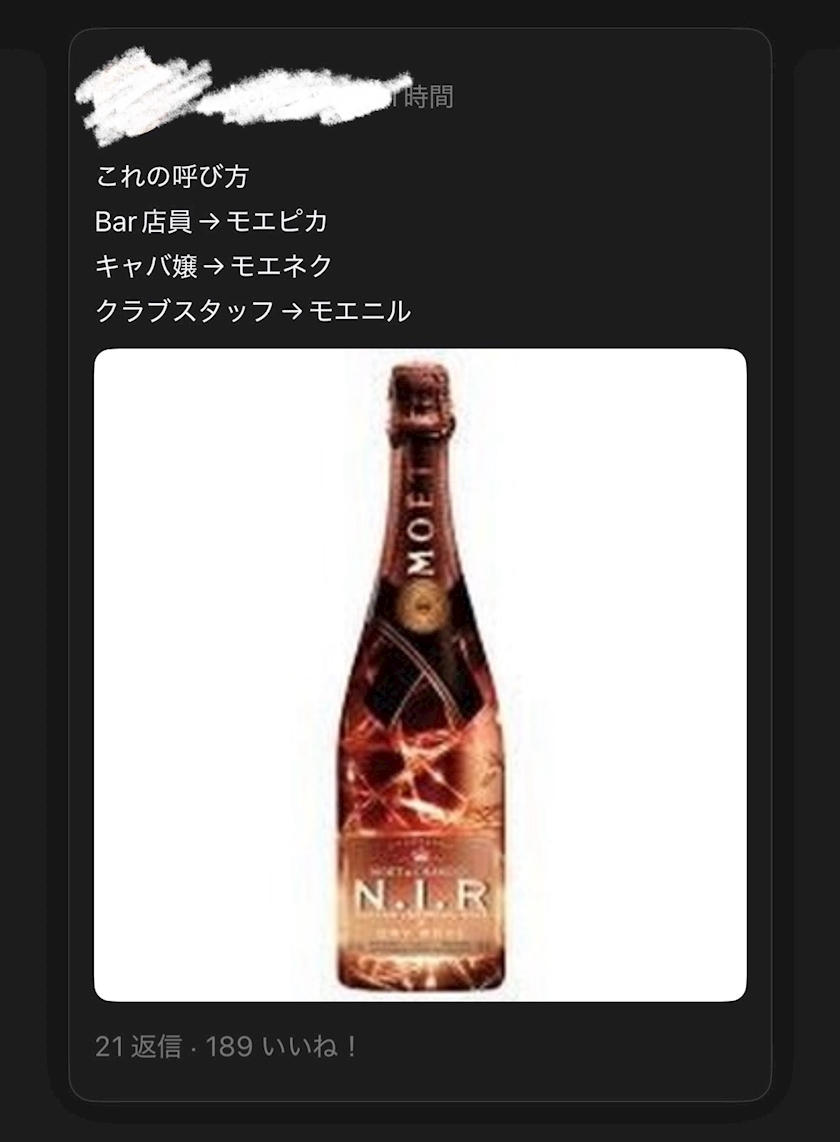
Task: Select the これの呼び方 text line
Action: coord(172,176)
